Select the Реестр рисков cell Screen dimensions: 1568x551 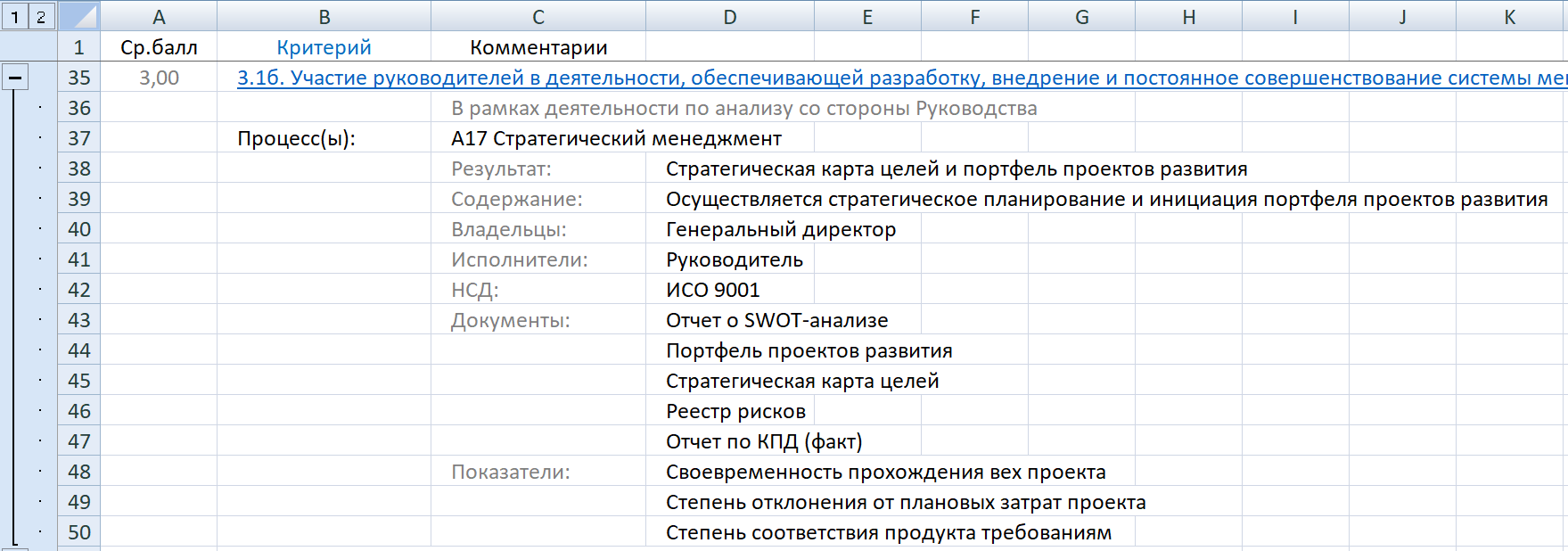pos(735,411)
